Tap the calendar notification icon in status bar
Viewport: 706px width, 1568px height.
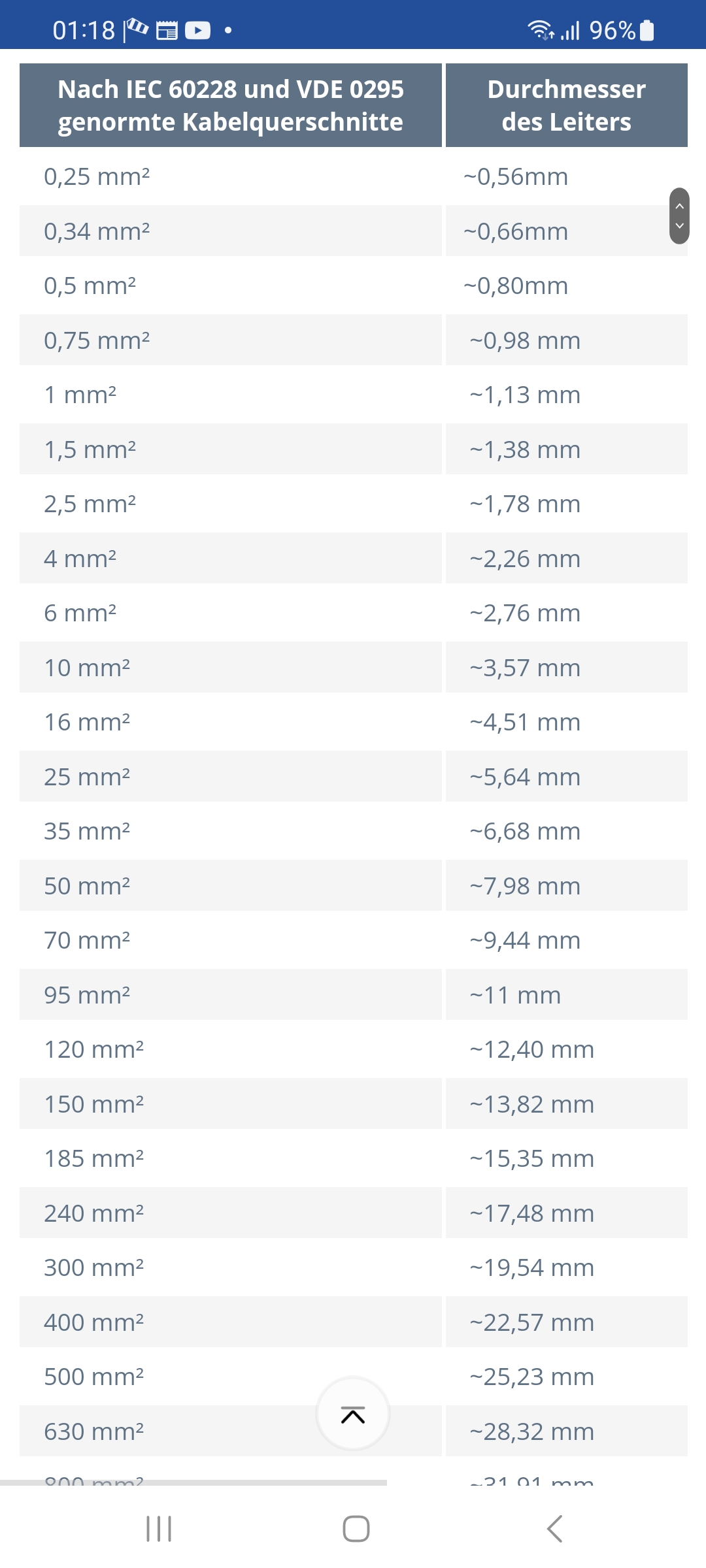click(x=167, y=30)
